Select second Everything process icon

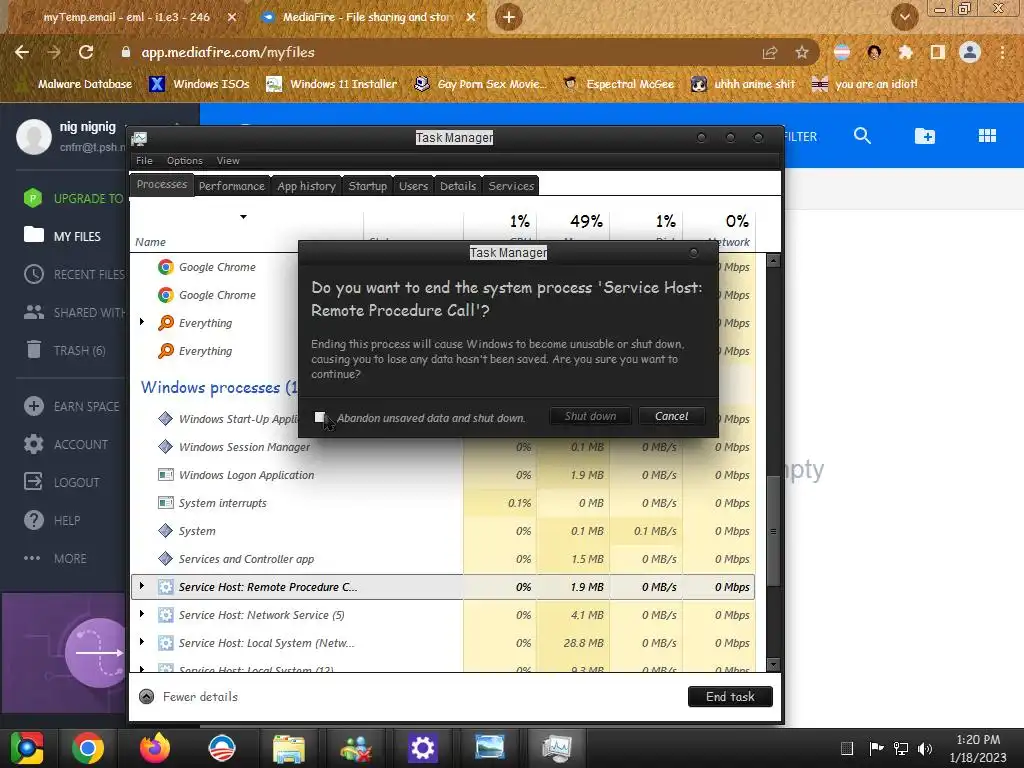click(166, 351)
